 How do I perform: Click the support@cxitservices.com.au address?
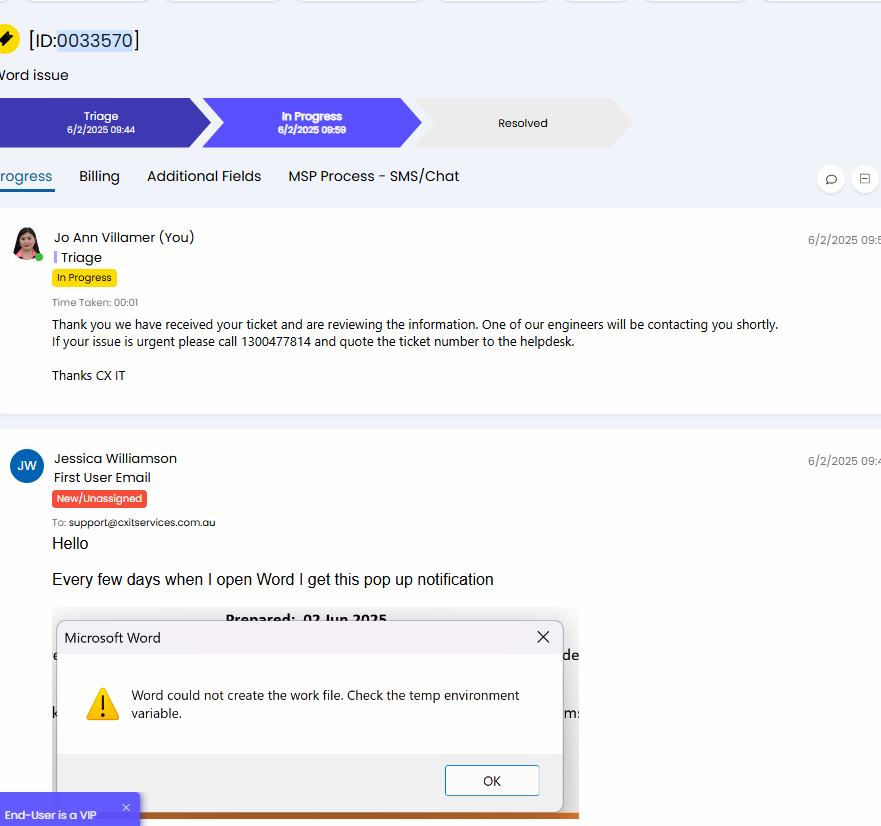142,523
